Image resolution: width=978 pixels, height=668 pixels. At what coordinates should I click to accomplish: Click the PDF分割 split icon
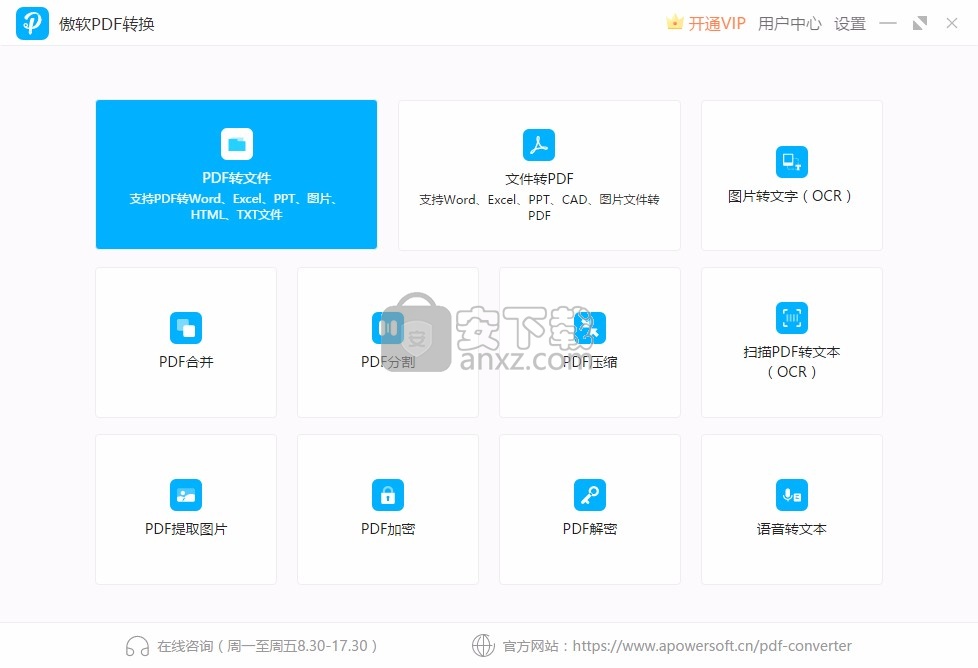(x=388, y=328)
